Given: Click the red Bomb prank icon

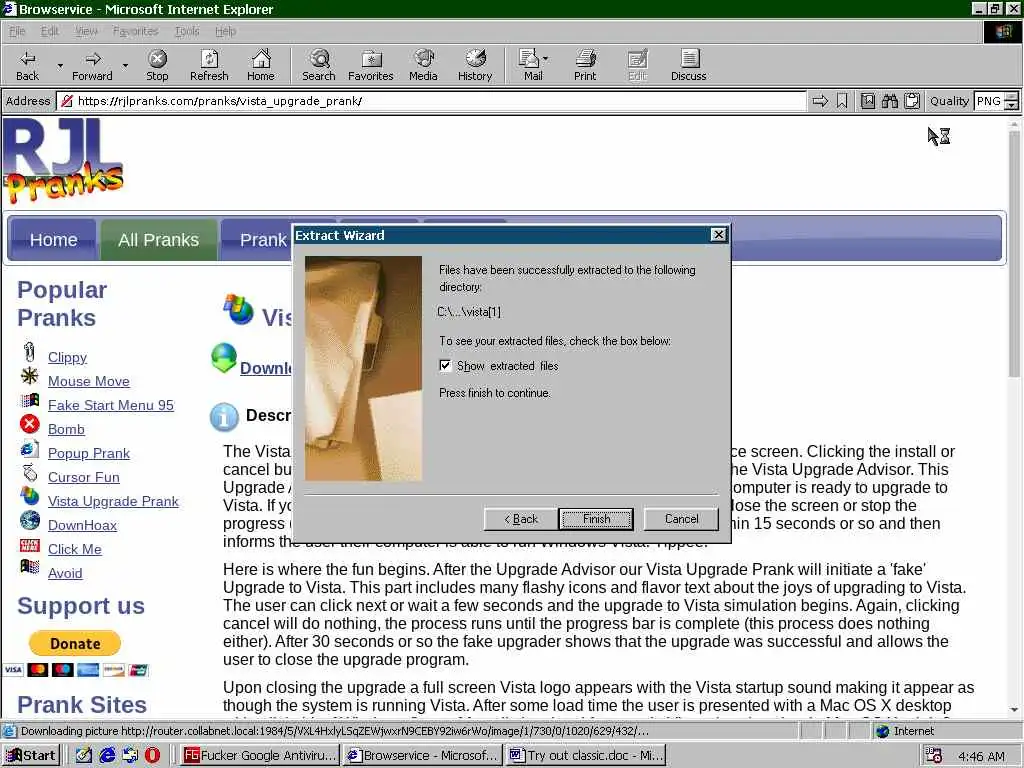Looking at the screenshot, I should [29, 424].
